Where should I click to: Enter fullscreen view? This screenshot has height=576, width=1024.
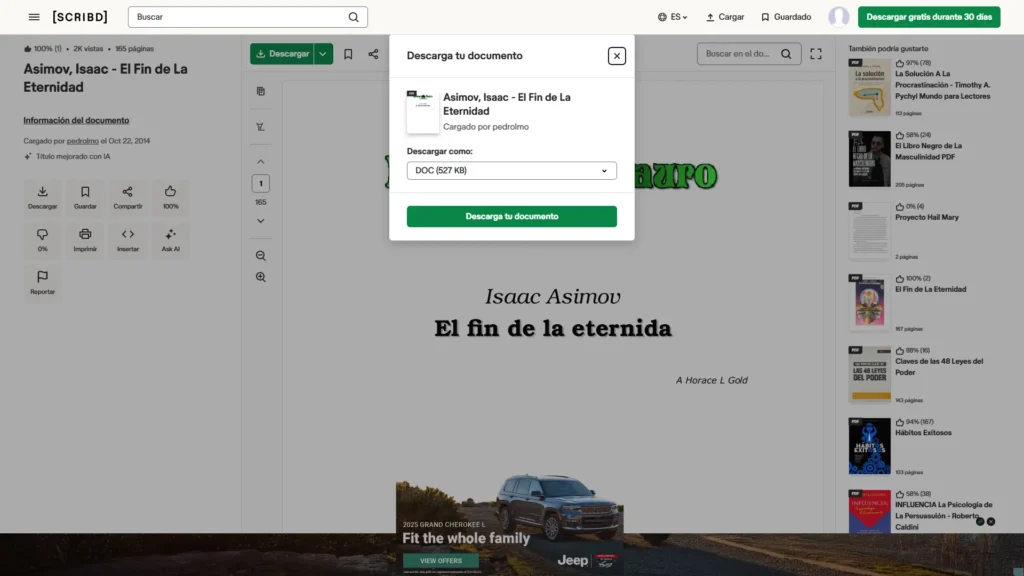pos(816,54)
